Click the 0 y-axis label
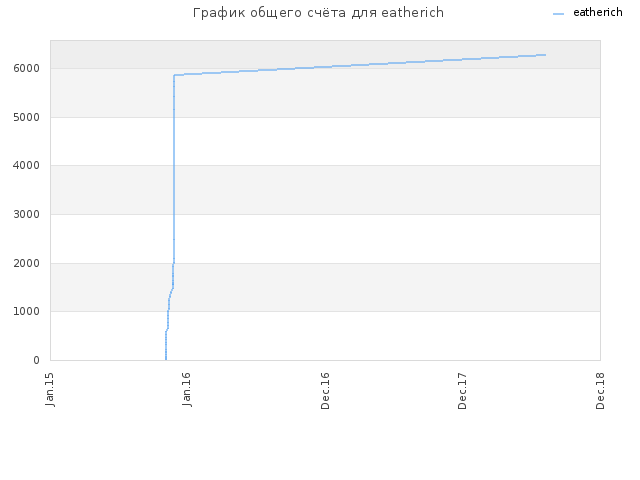 [36, 360]
